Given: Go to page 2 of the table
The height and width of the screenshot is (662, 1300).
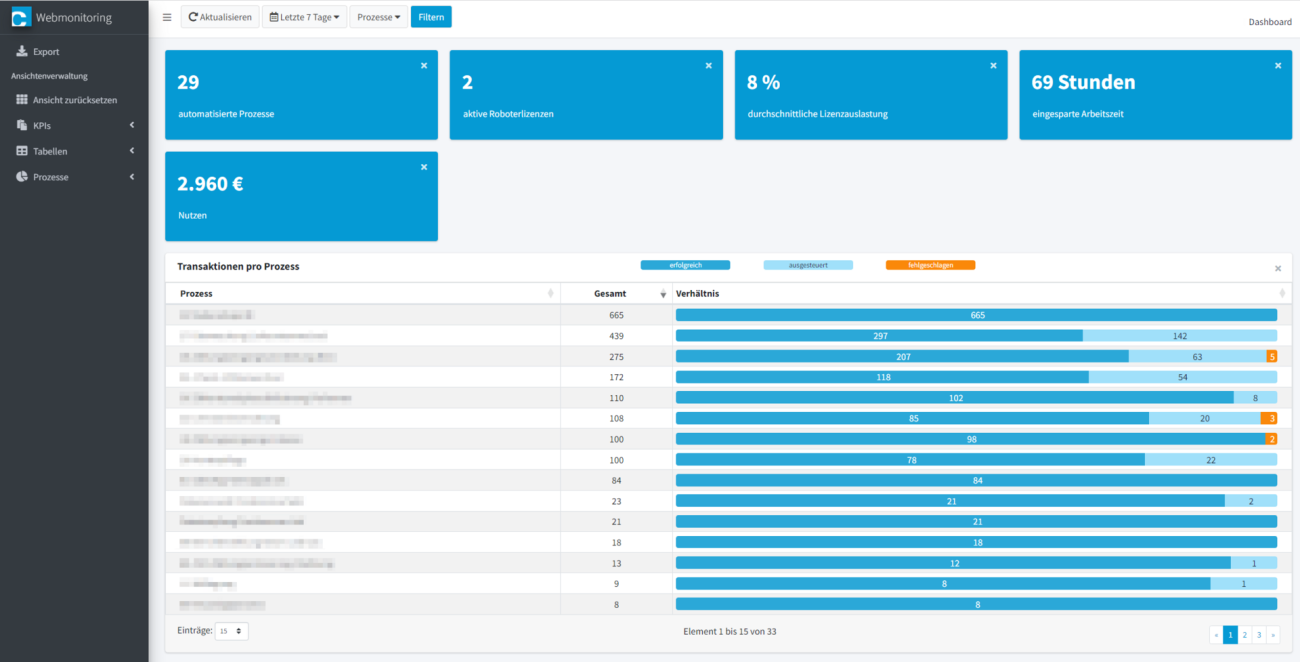Looking at the screenshot, I should point(1244,635).
